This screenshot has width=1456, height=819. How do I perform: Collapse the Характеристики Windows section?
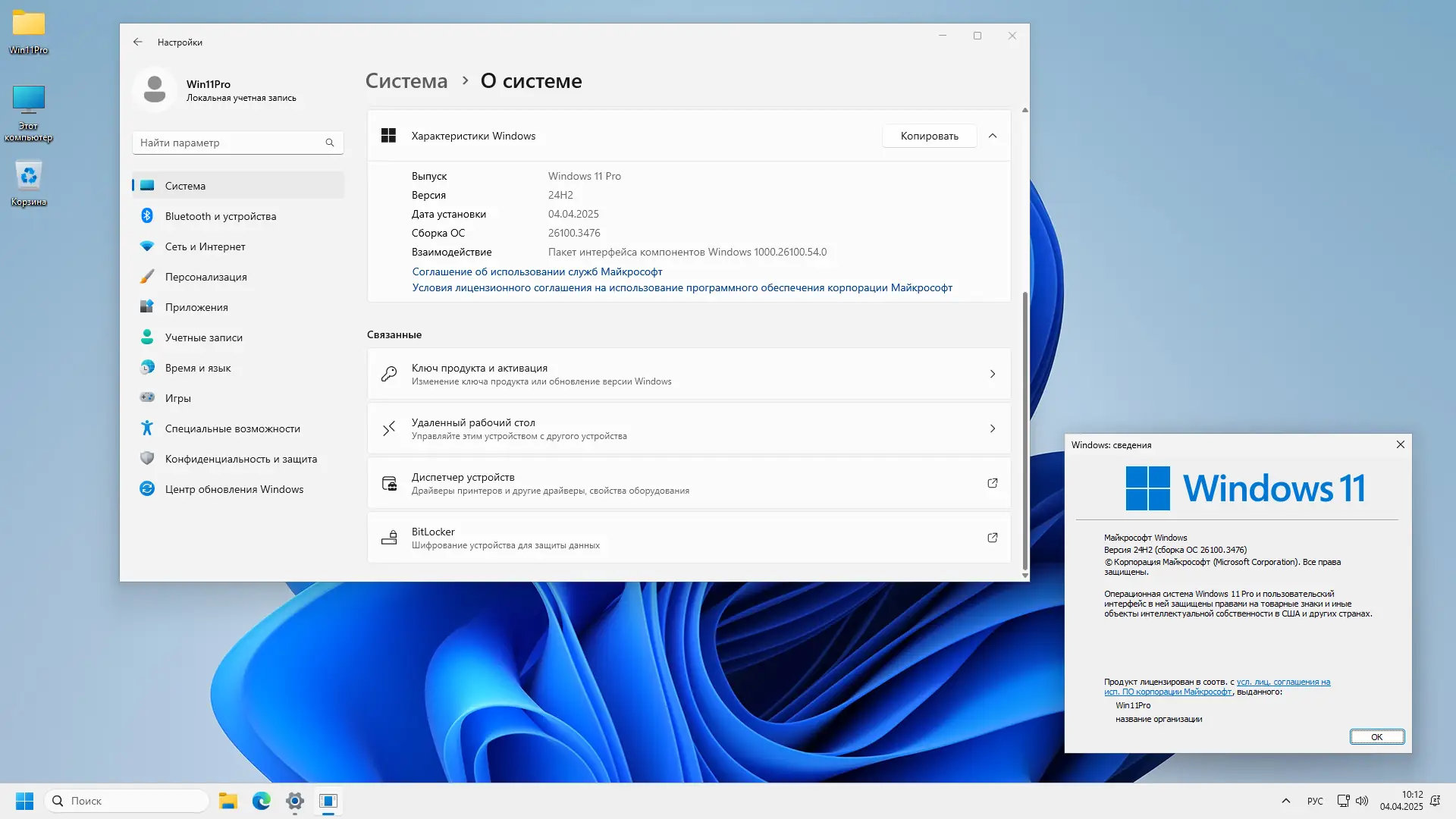[992, 136]
